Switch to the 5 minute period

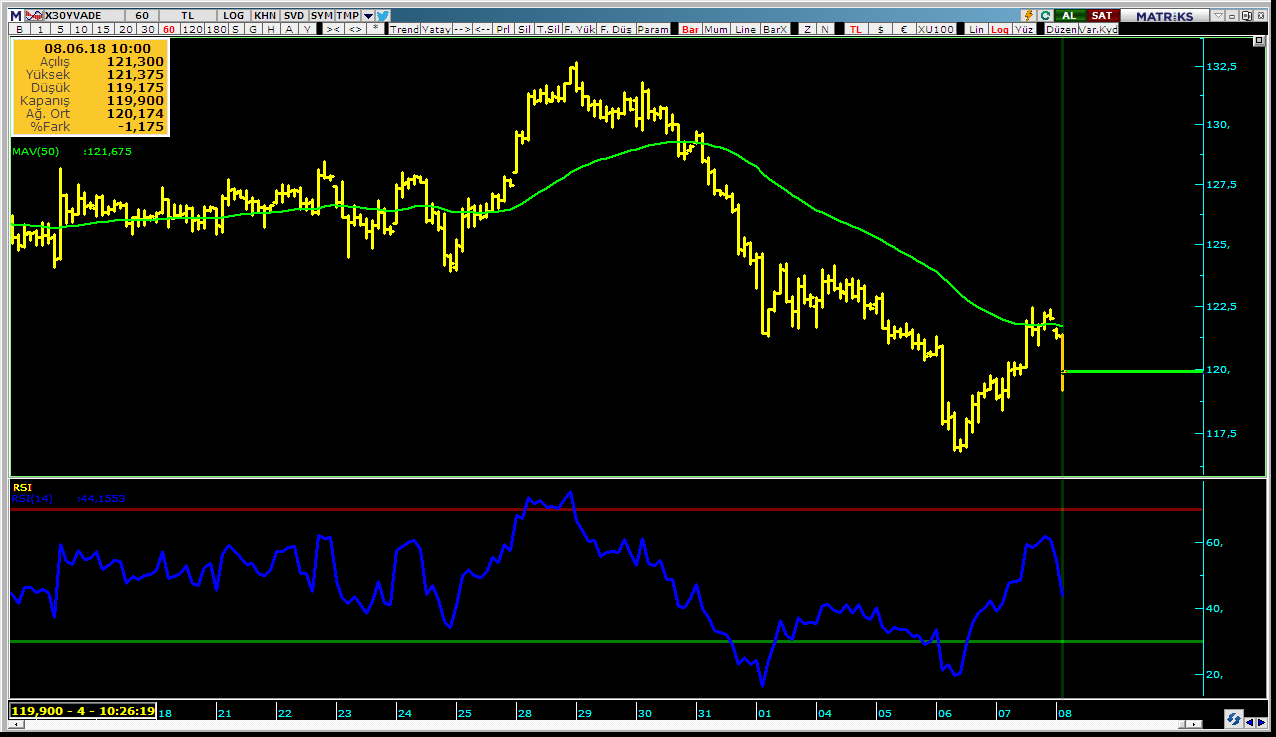click(60, 29)
